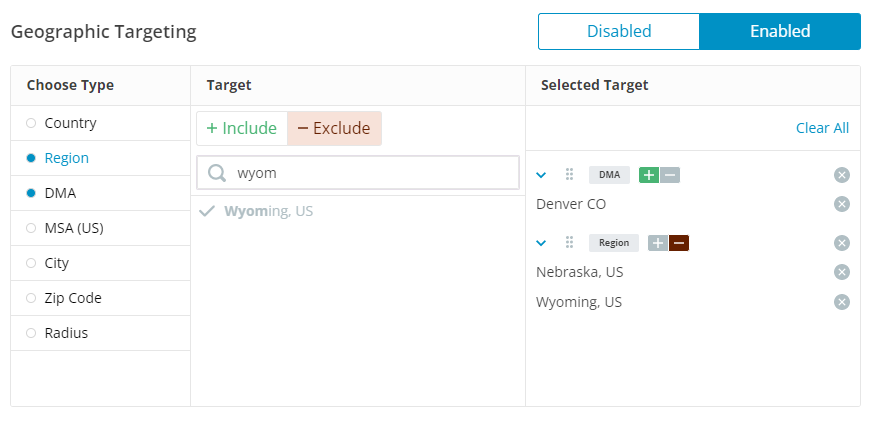The width and height of the screenshot is (872, 423).
Task: Click the DMA group label tag
Action: click(x=610, y=175)
